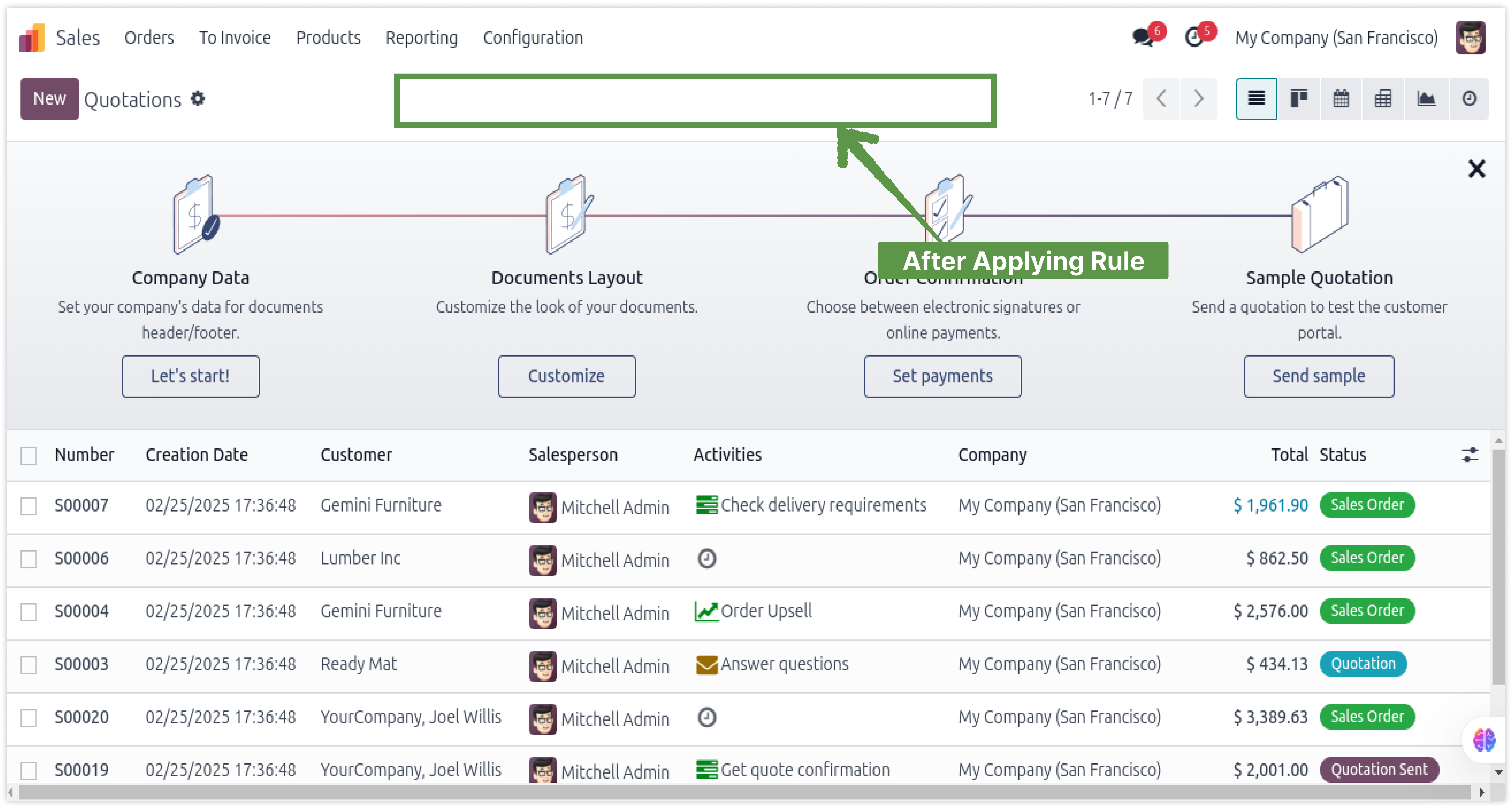1512x807 pixels.
Task: Open the Lumber Inc customer cell
Action: pyautogui.click(x=360, y=558)
